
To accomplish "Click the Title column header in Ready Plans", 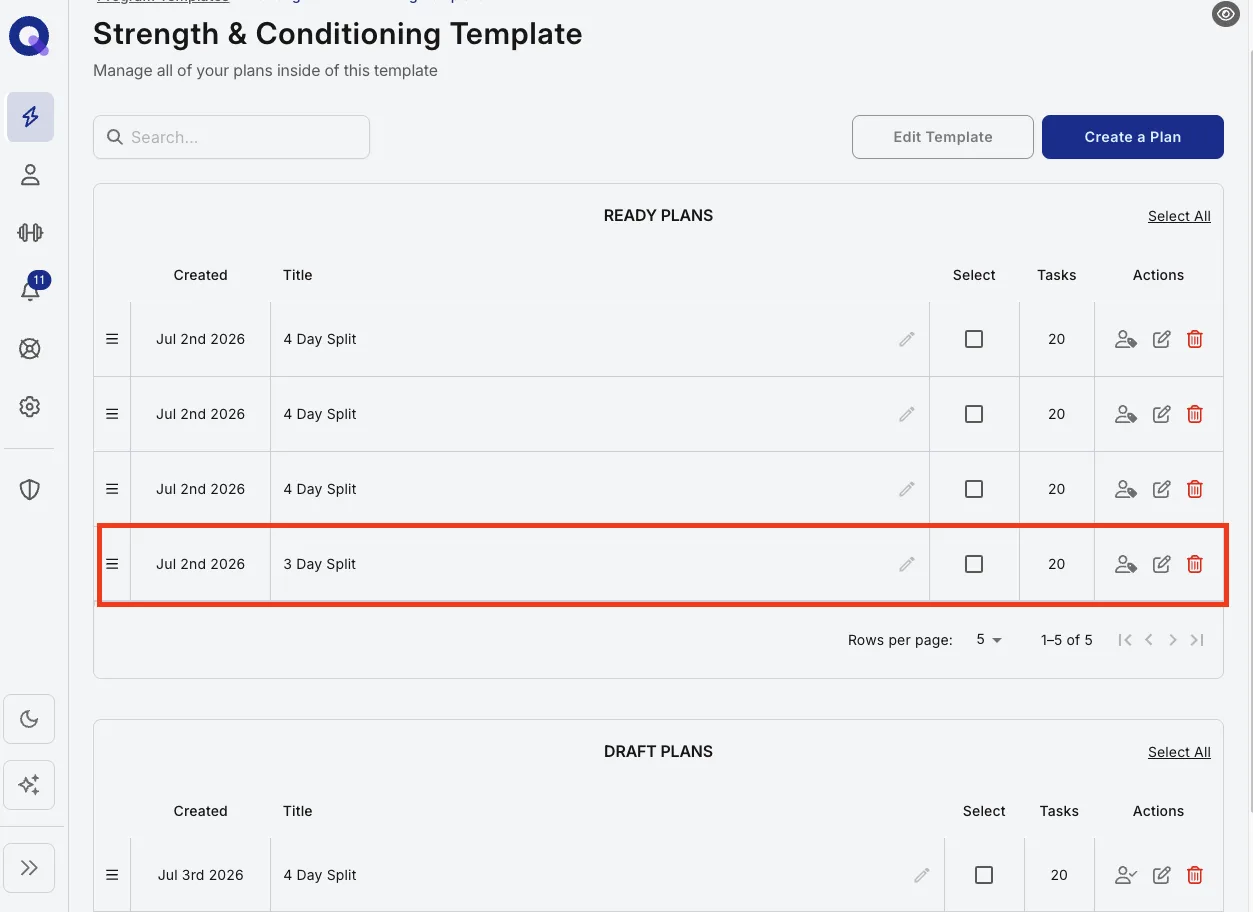I will click(x=298, y=275).
